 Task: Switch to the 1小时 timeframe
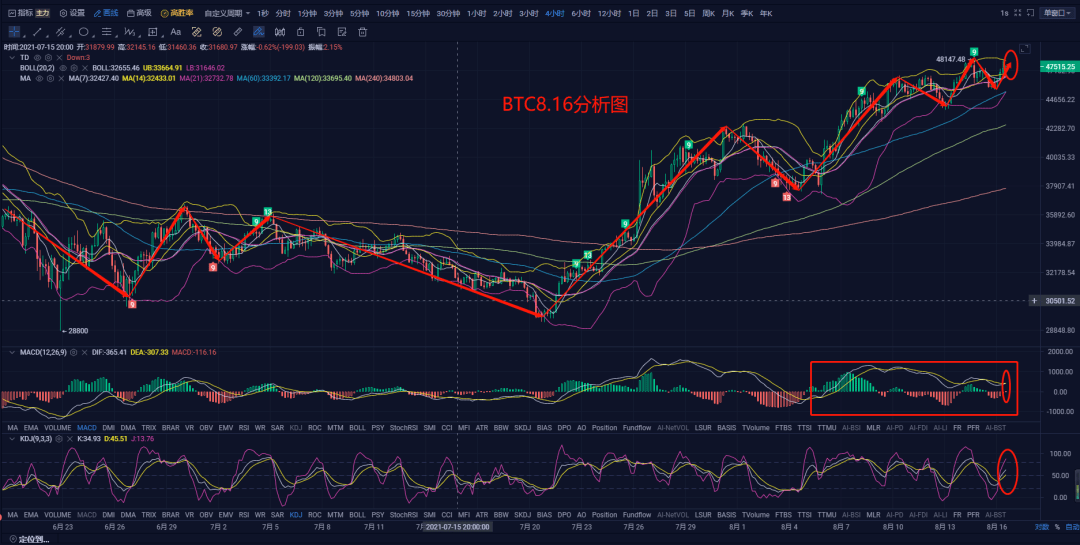[x=477, y=13]
